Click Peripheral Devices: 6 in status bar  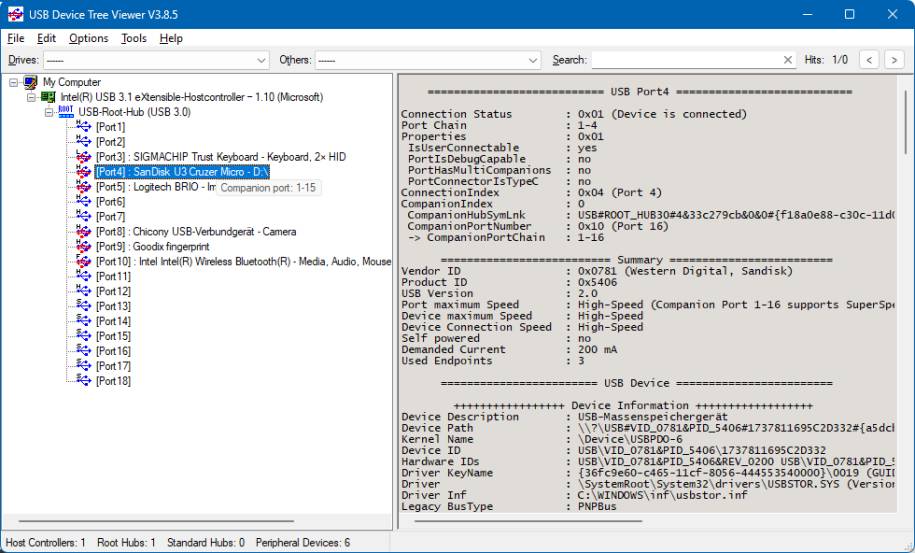click(303, 542)
